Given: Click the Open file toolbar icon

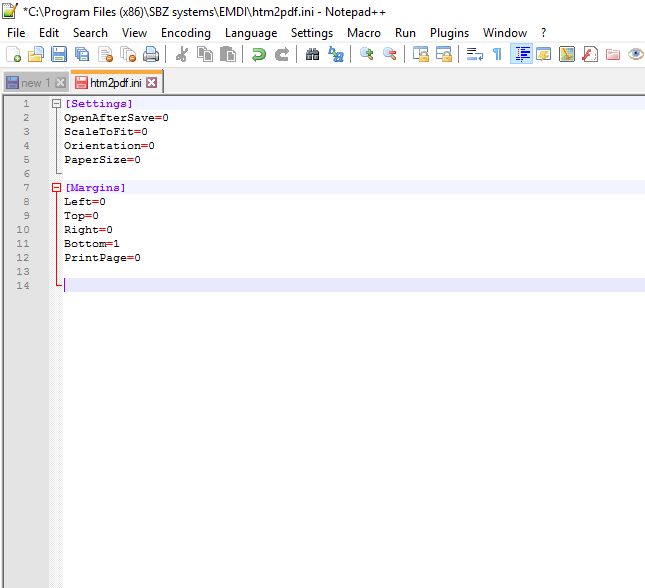Looking at the screenshot, I should (36, 54).
